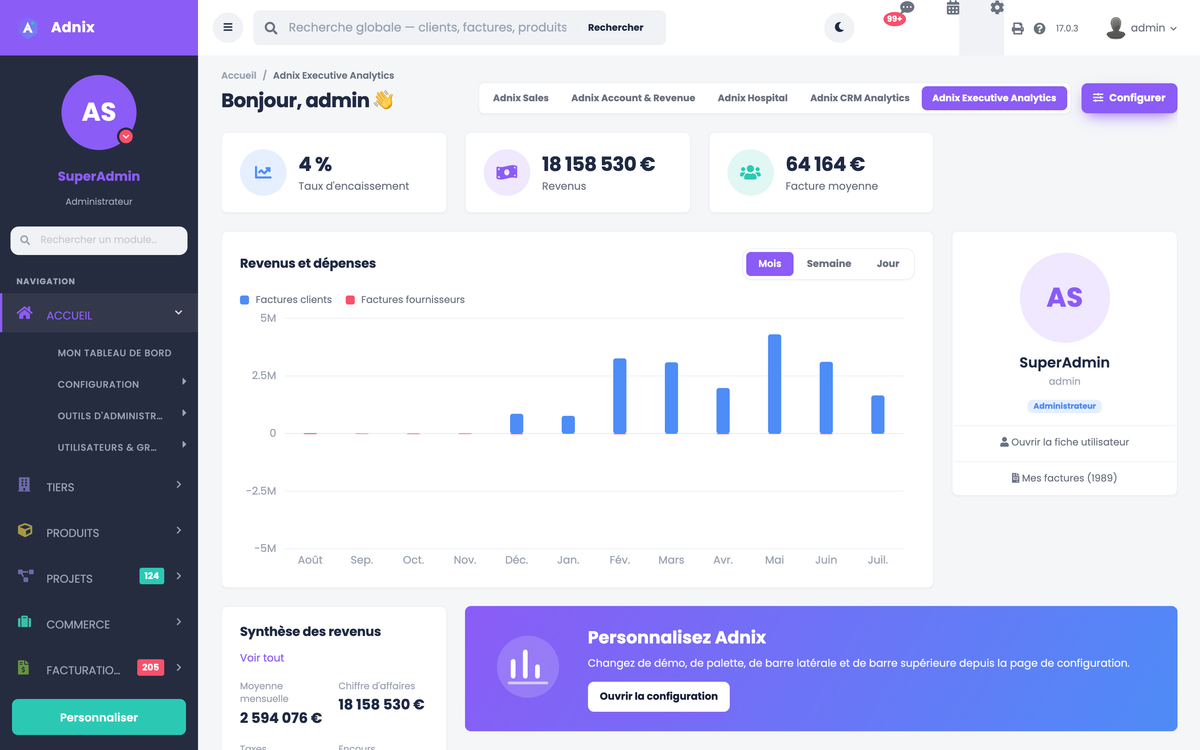
Task: Click the 124 badge on Projets
Action: click(x=152, y=576)
